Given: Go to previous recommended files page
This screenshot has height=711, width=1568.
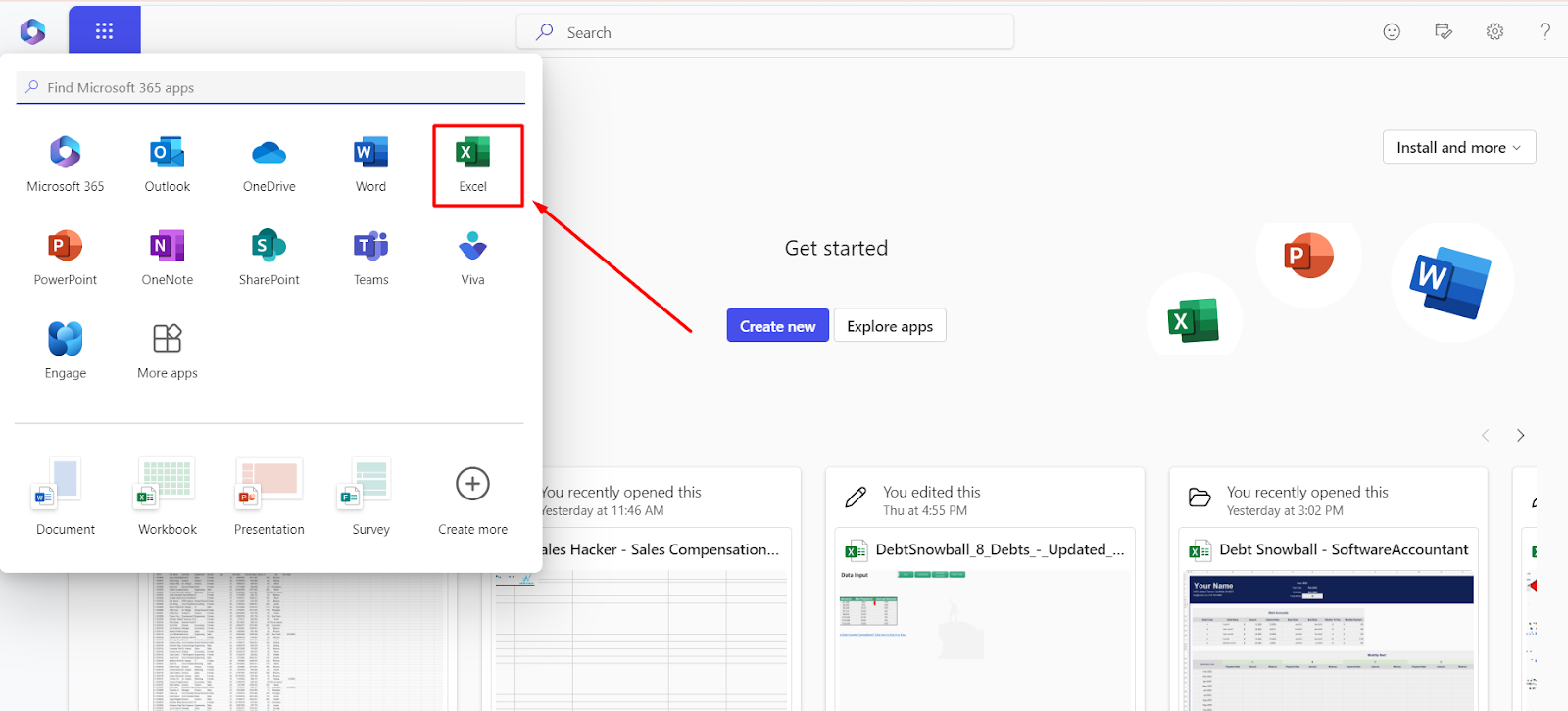Looking at the screenshot, I should coord(1486,436).
